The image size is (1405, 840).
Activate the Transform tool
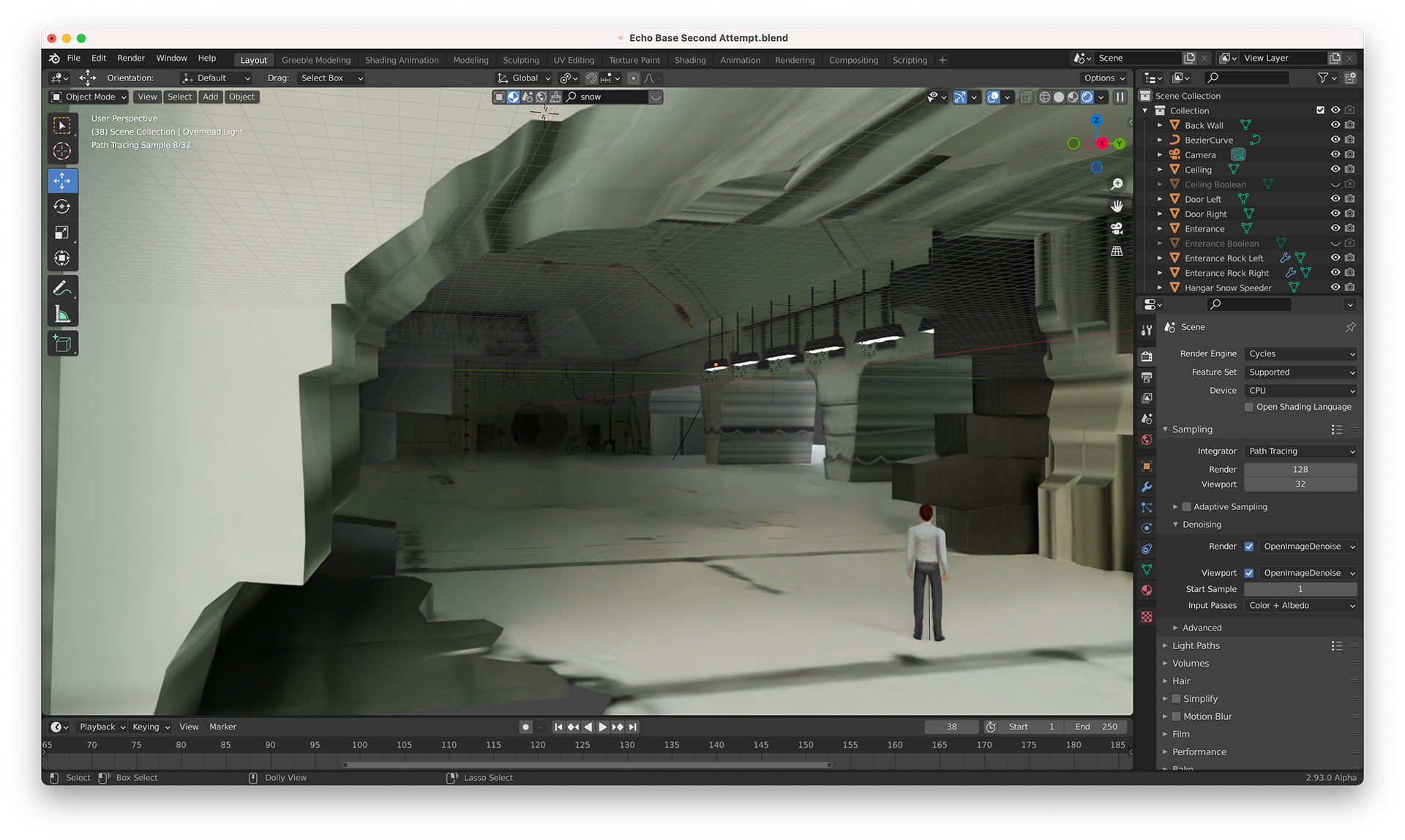point(62,258)
